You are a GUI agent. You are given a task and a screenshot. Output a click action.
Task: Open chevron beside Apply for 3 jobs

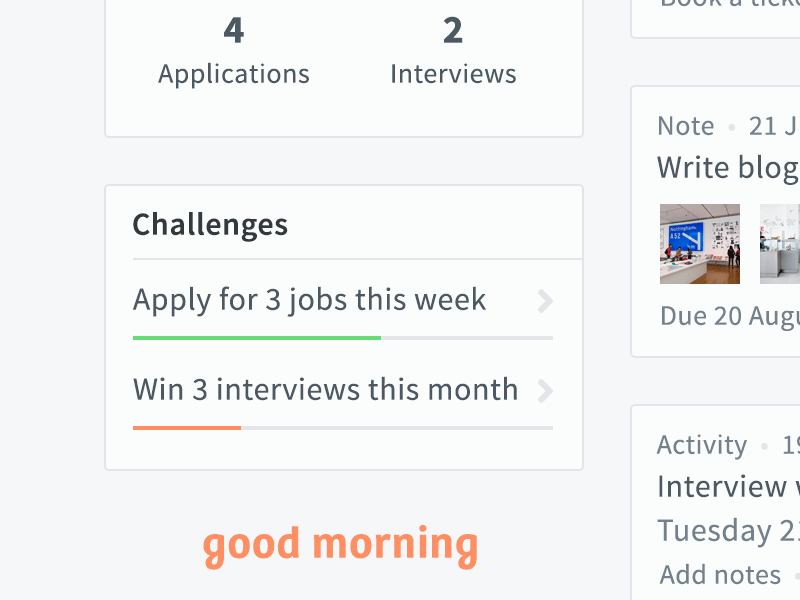click(545, 301)
